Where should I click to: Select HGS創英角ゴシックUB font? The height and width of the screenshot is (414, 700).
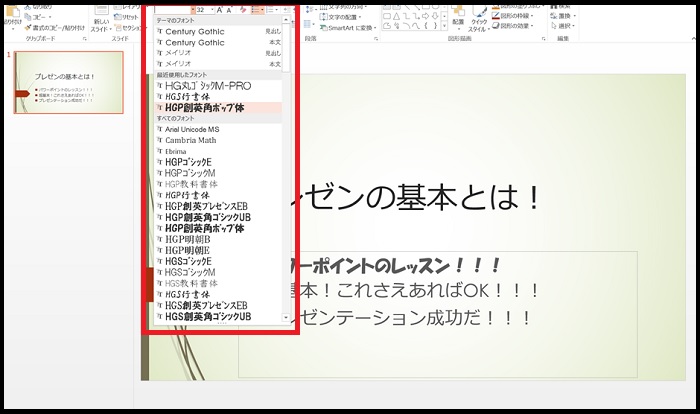(218, 317)
